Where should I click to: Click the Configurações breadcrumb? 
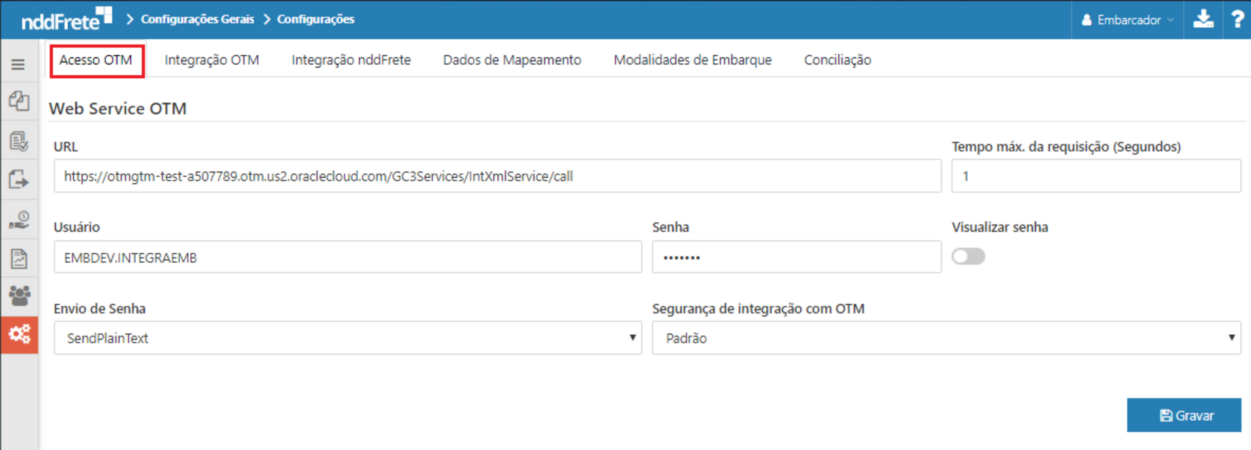coord(315,19)
